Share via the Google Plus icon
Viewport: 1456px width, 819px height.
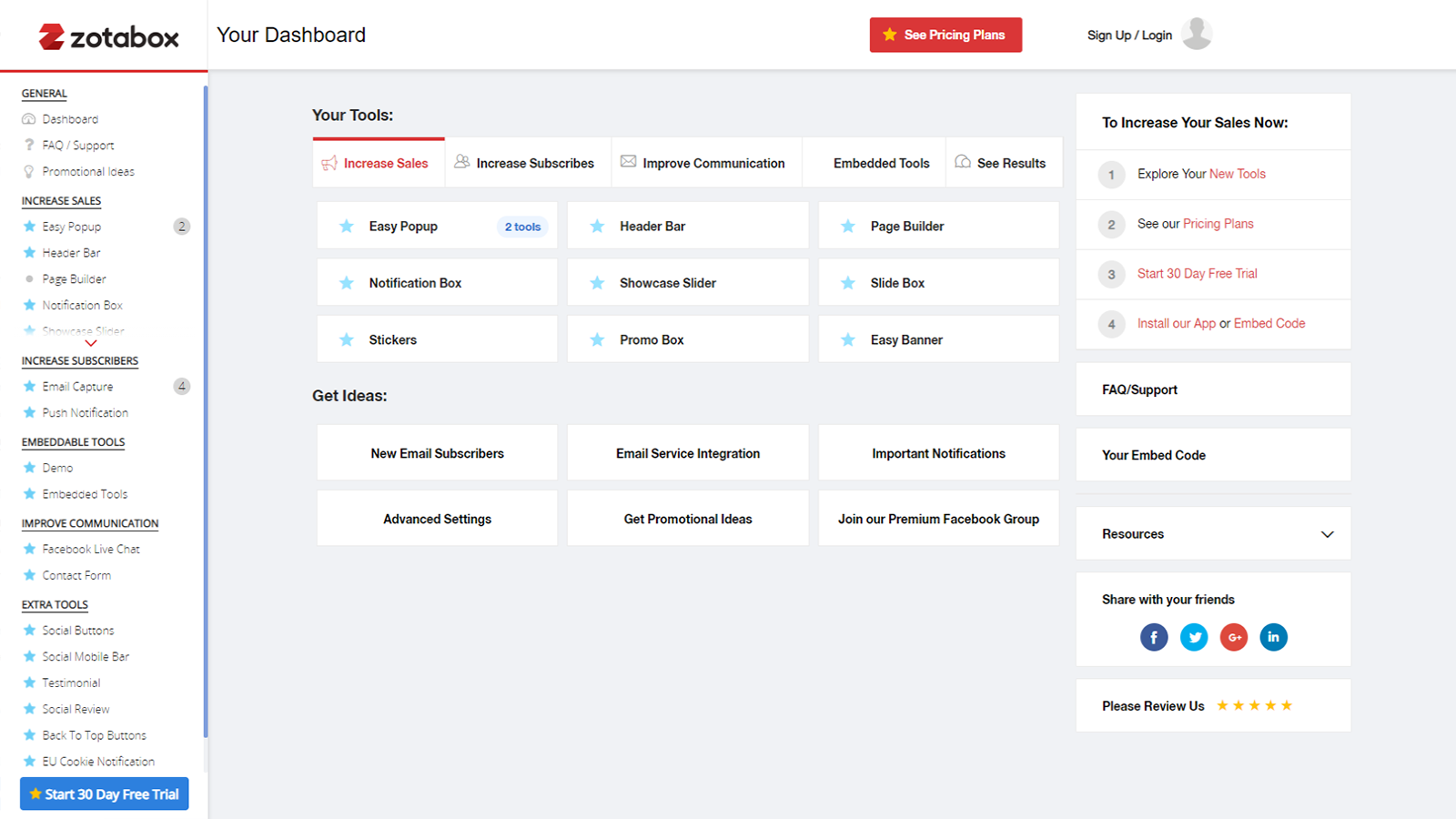[x=1234, y=637]
